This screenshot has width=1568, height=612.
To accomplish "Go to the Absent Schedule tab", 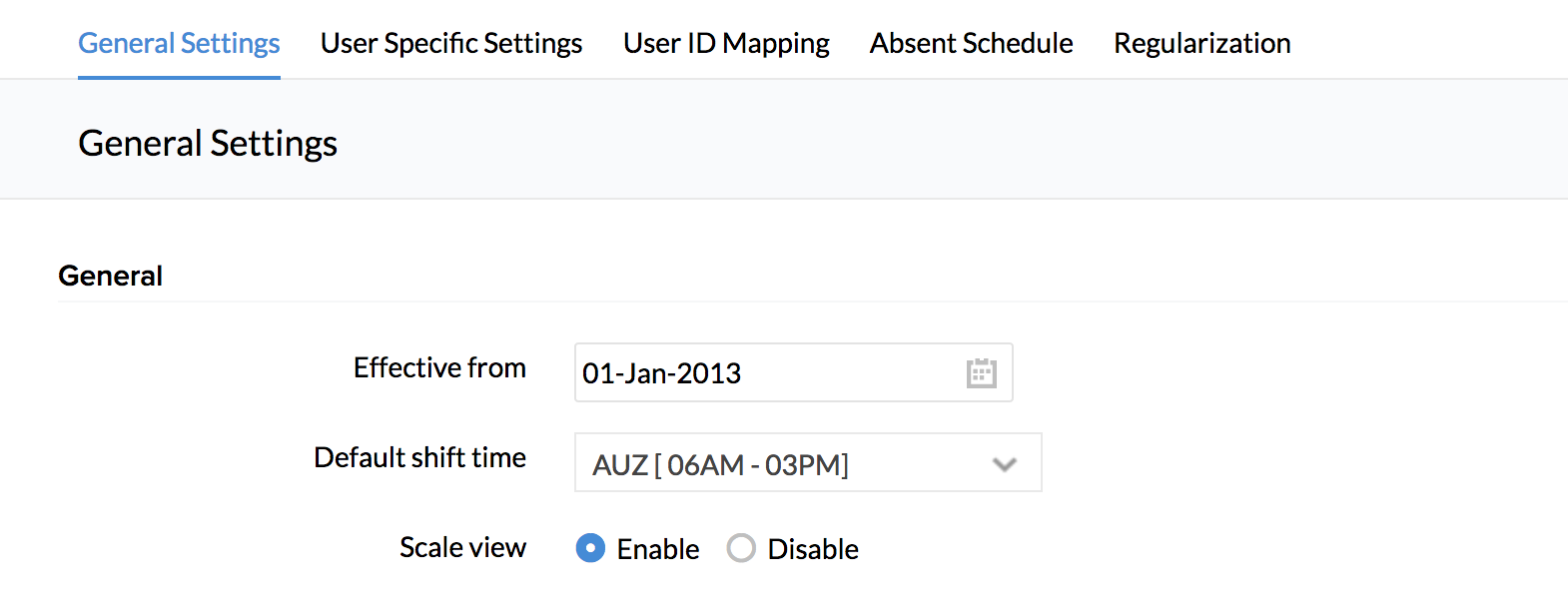I will [x=971, y=44].
